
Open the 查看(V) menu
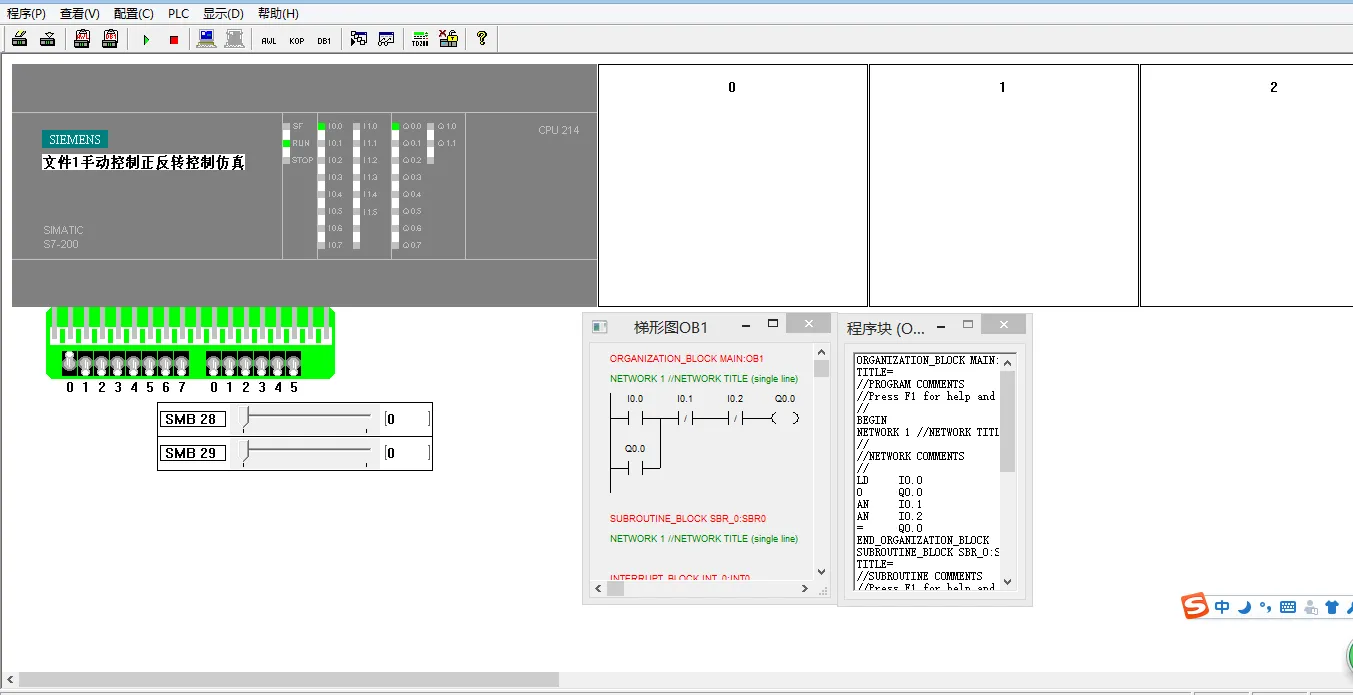click(80, 13)
